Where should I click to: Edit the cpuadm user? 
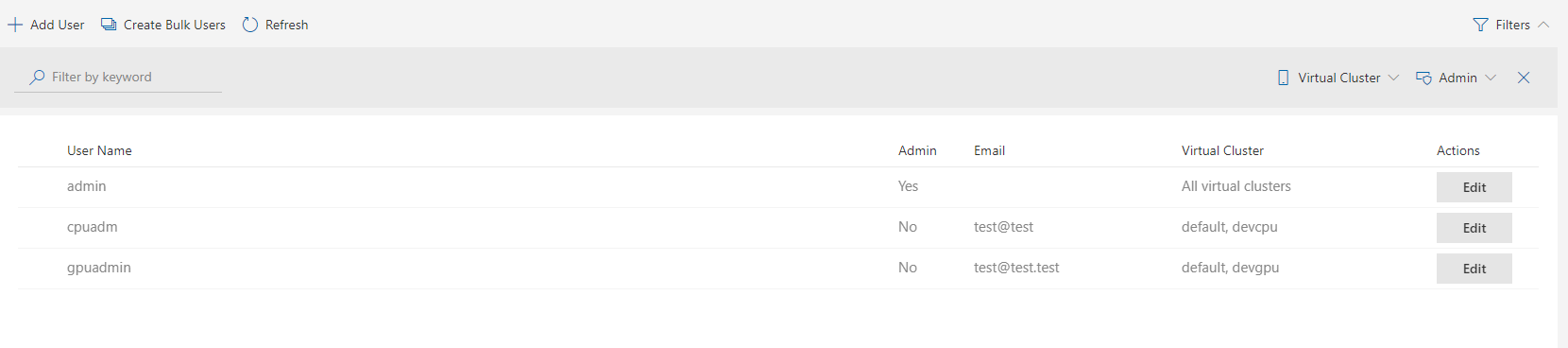[1474, 228]
